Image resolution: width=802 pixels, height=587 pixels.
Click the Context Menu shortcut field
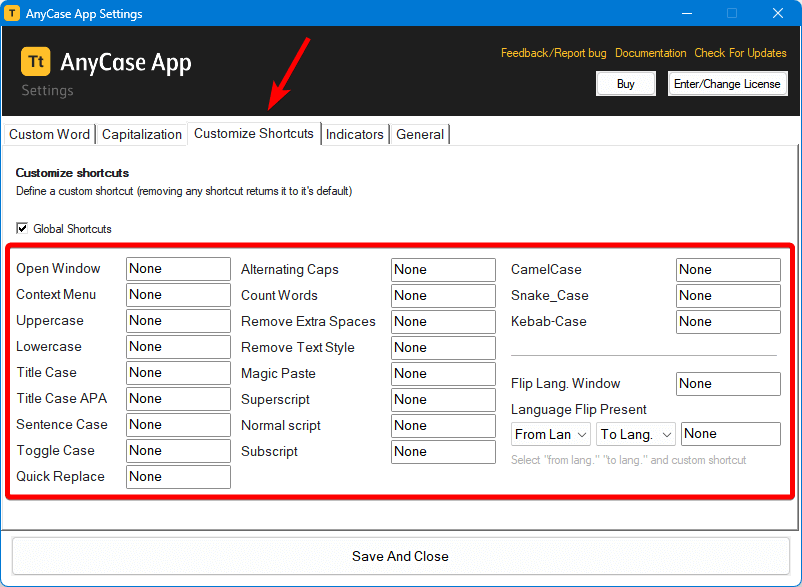point(178,295)
